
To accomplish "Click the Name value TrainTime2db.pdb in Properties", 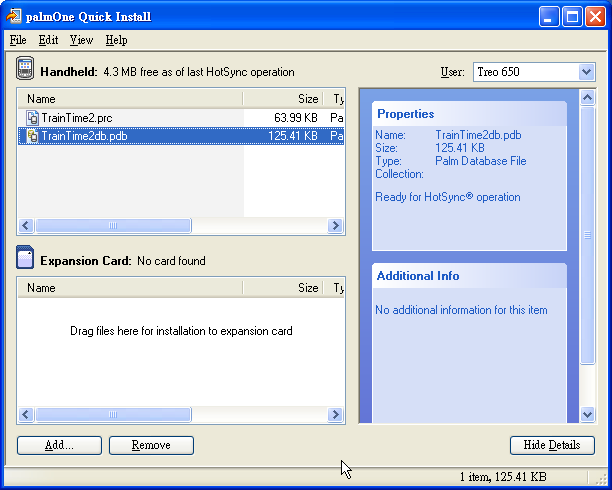I will 478,135.
